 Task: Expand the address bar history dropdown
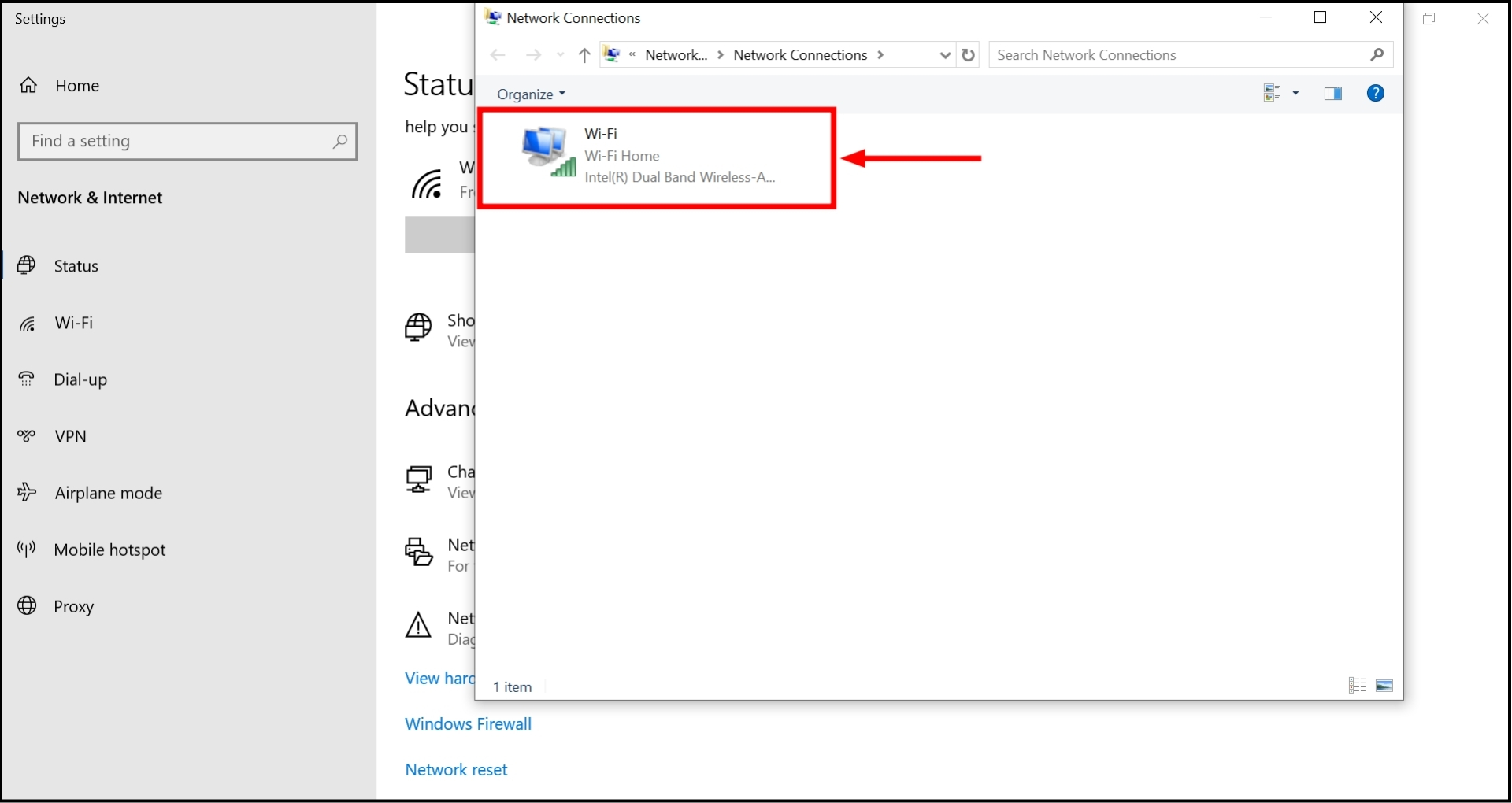(945, 55)
